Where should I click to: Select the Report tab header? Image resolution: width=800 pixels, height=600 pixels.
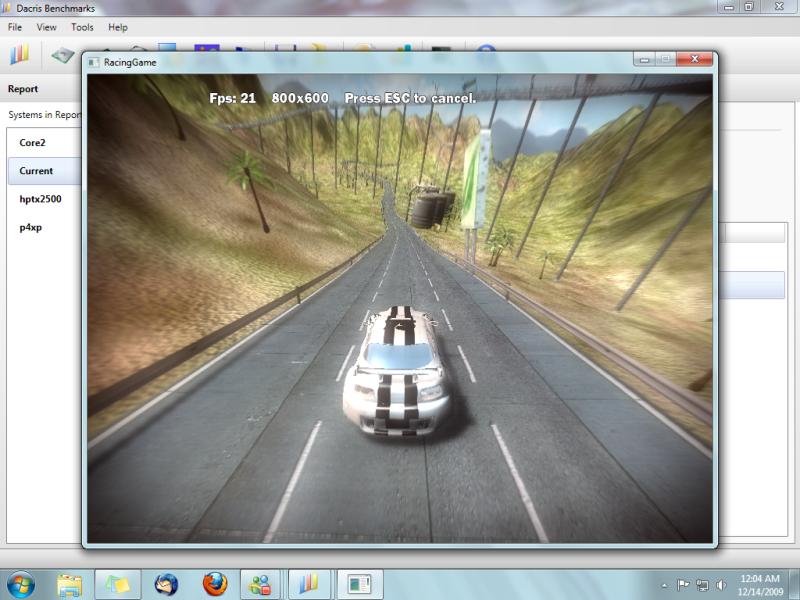coord(23,89)
